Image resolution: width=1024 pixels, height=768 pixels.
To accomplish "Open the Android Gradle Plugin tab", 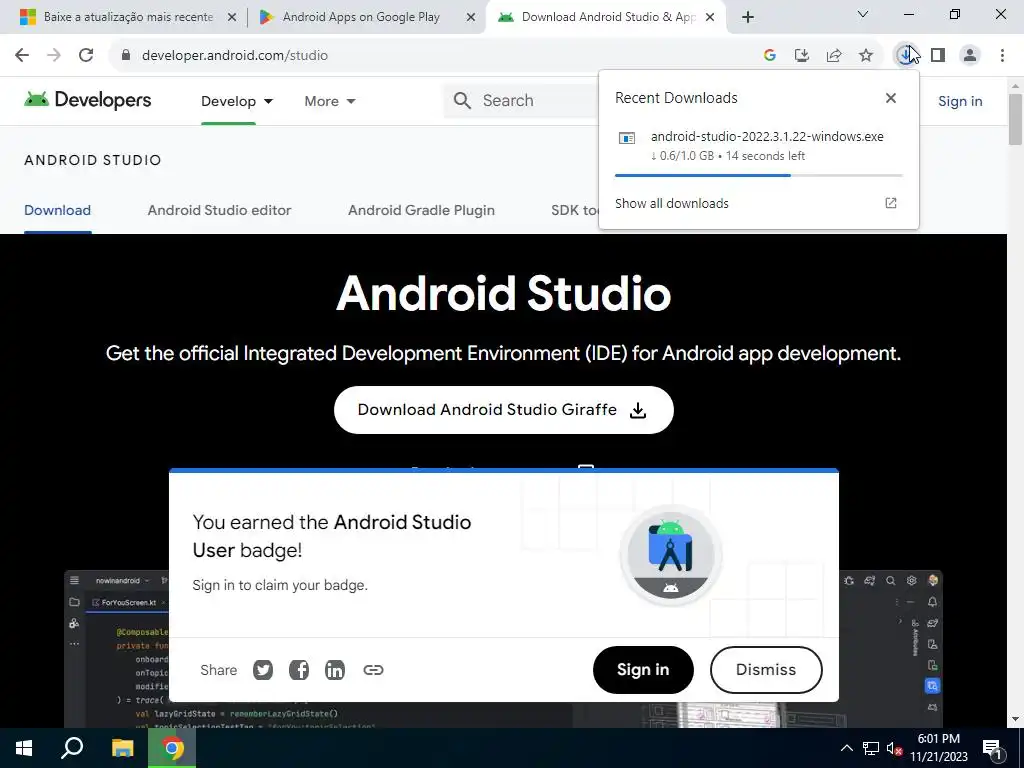I will (x=421, y=210).
